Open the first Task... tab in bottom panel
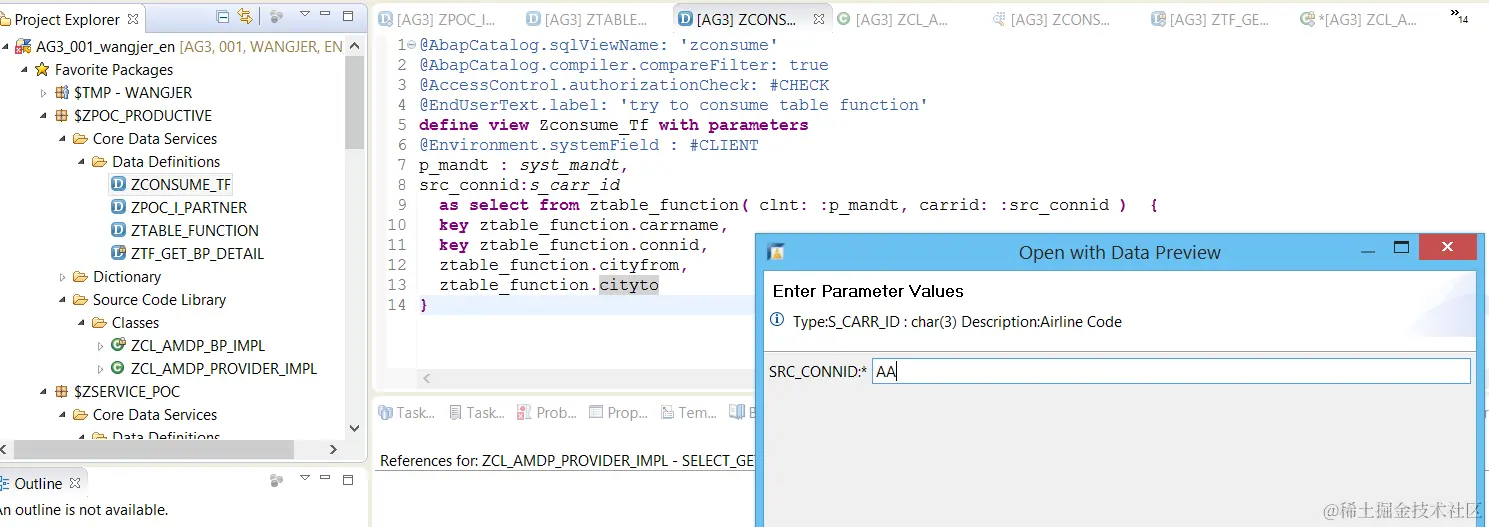This screenshot has height=527, width=1489. [406, 413]
